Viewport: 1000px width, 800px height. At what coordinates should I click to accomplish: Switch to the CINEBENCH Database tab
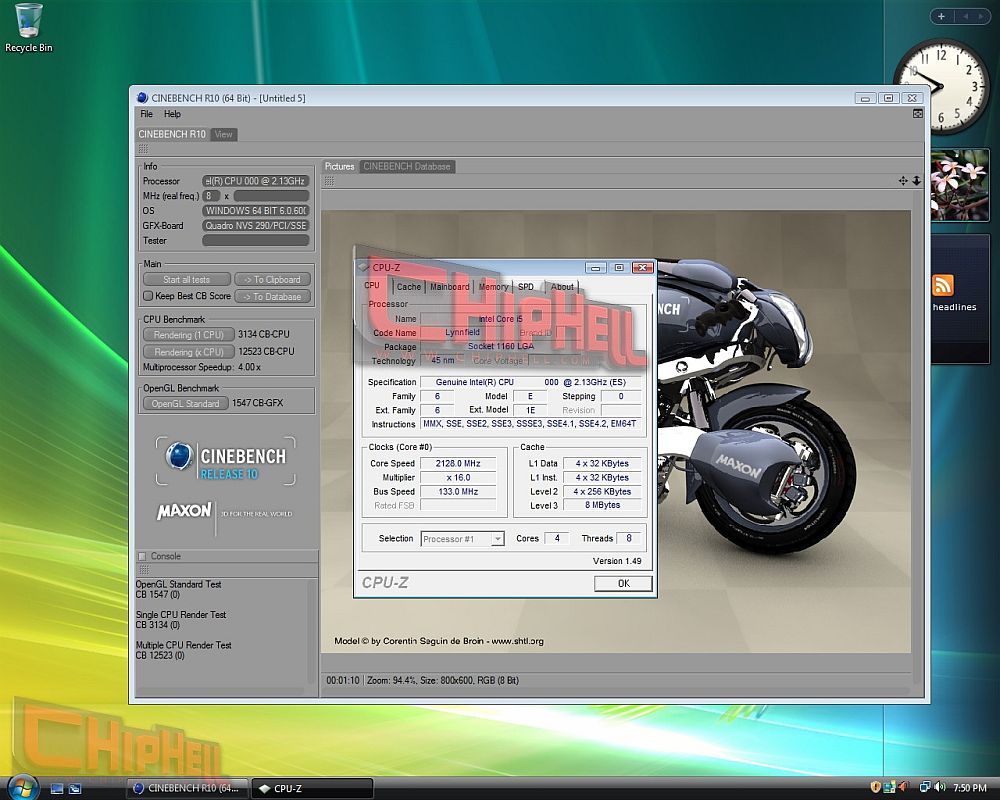[x=407, y=167]
